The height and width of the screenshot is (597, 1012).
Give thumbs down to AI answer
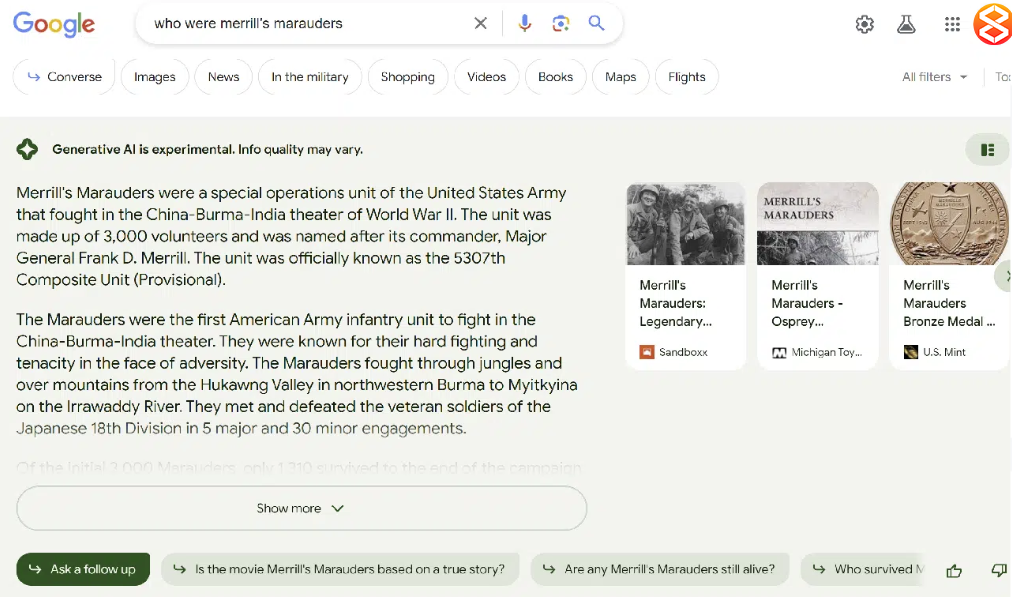pyautogui.click(x=998, y=570)
